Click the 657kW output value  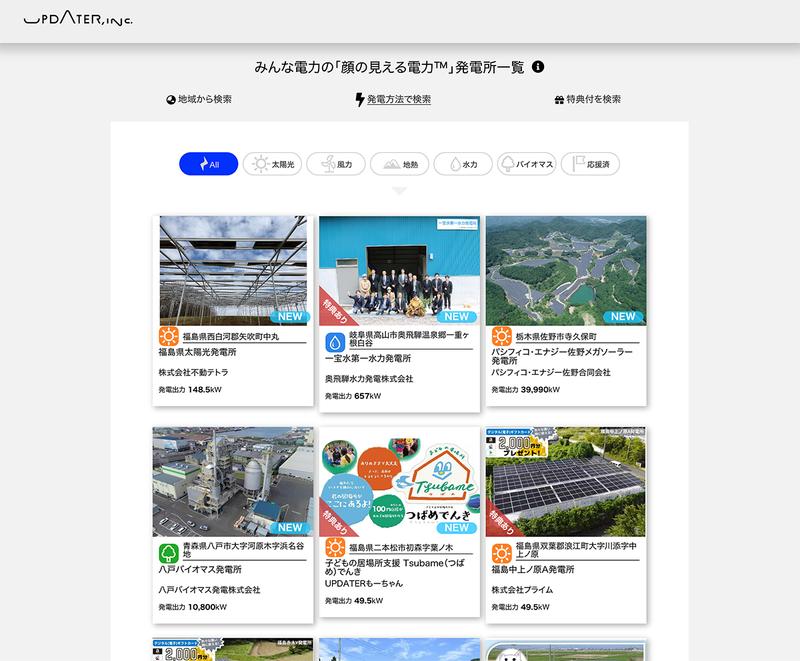coord(367,396)
